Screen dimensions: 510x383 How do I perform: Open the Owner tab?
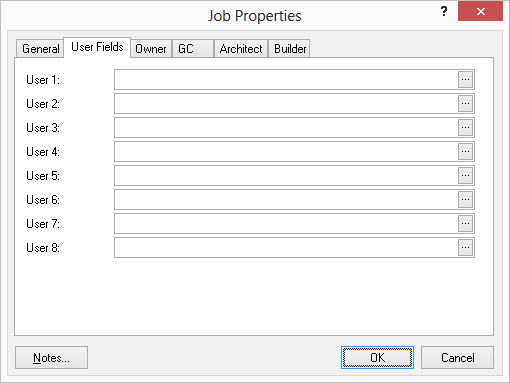(x=151, y=49)
